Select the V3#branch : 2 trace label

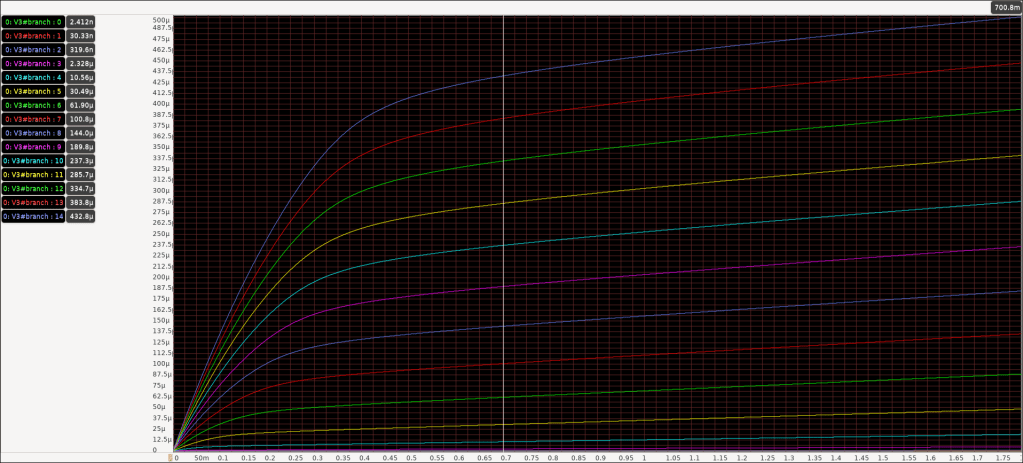tap(33, 49)
